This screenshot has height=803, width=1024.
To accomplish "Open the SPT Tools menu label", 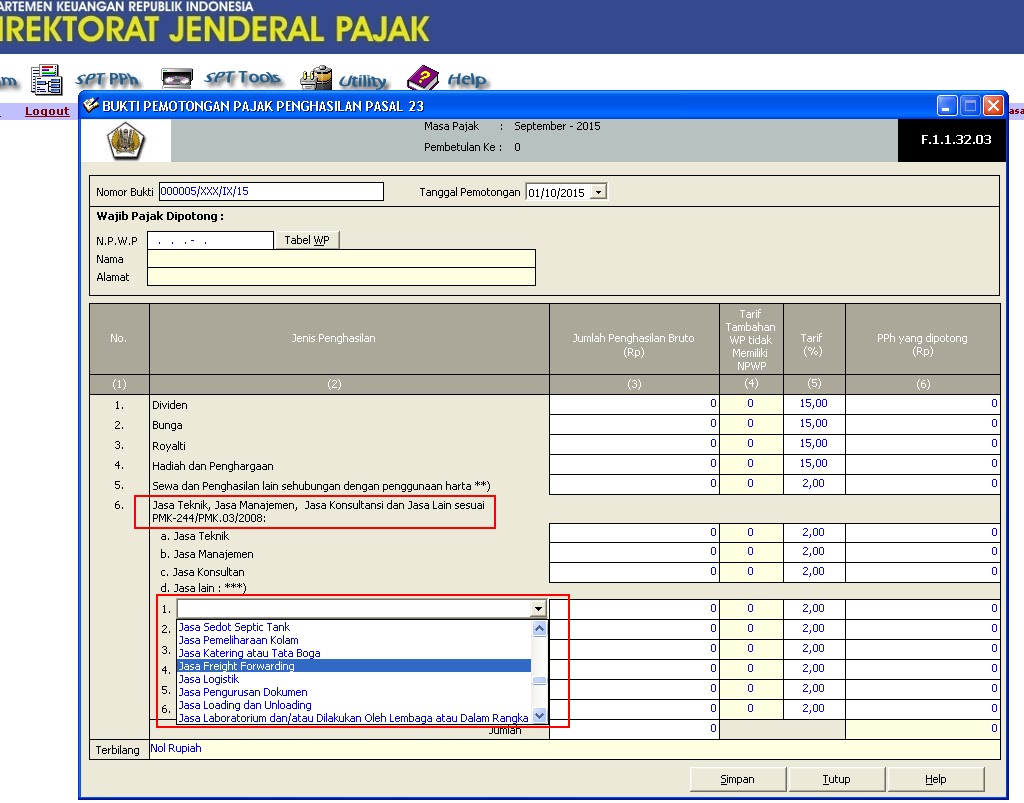I will pos(242,78).
